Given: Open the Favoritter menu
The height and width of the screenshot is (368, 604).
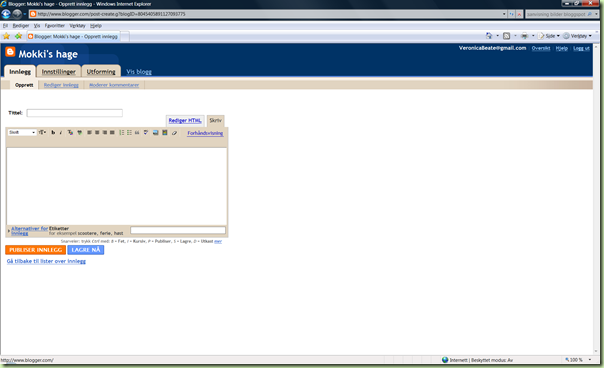Looking at the screenshot, I should (55, 26).
